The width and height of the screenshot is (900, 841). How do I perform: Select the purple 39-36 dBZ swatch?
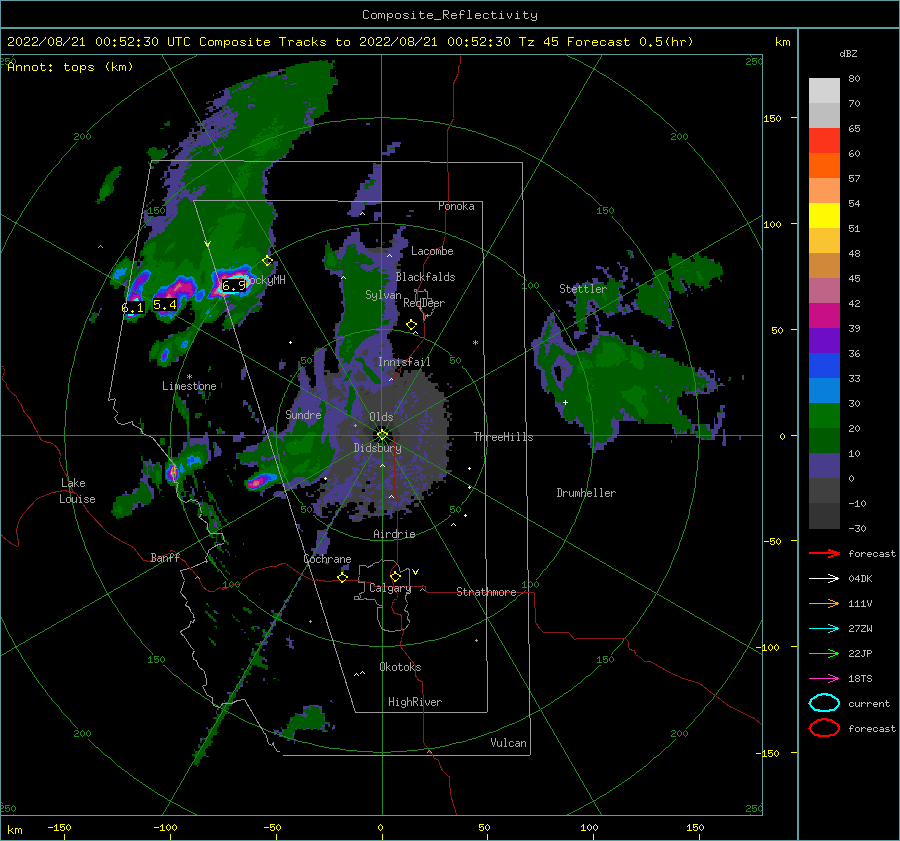tap(824, 340)
